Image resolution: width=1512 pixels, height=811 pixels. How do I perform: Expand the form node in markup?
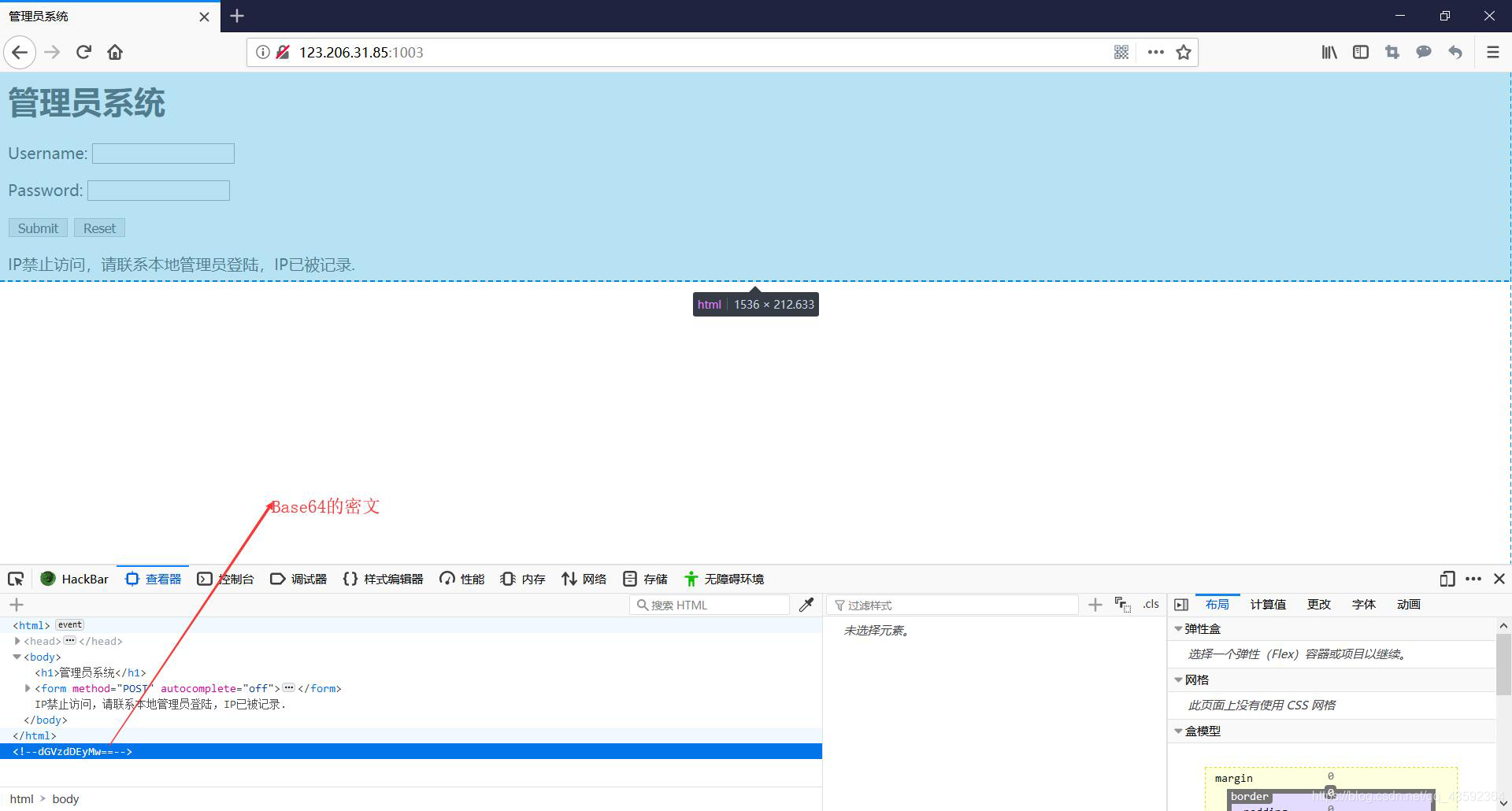pyautogui.click(x=28, y=688)
